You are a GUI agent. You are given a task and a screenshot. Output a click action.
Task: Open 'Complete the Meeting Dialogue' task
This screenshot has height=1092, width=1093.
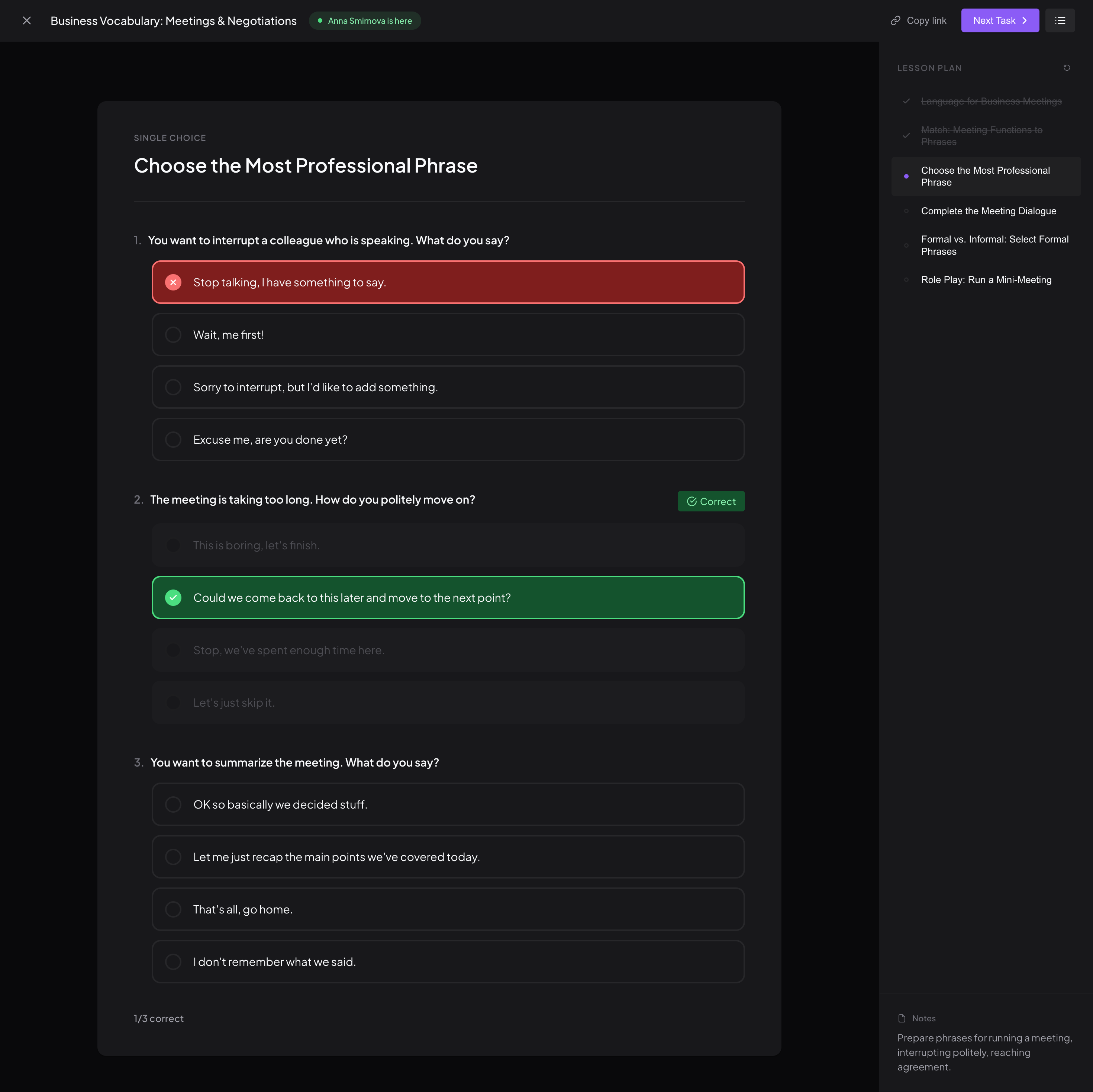pyautogui.click(x=986, y=211)
